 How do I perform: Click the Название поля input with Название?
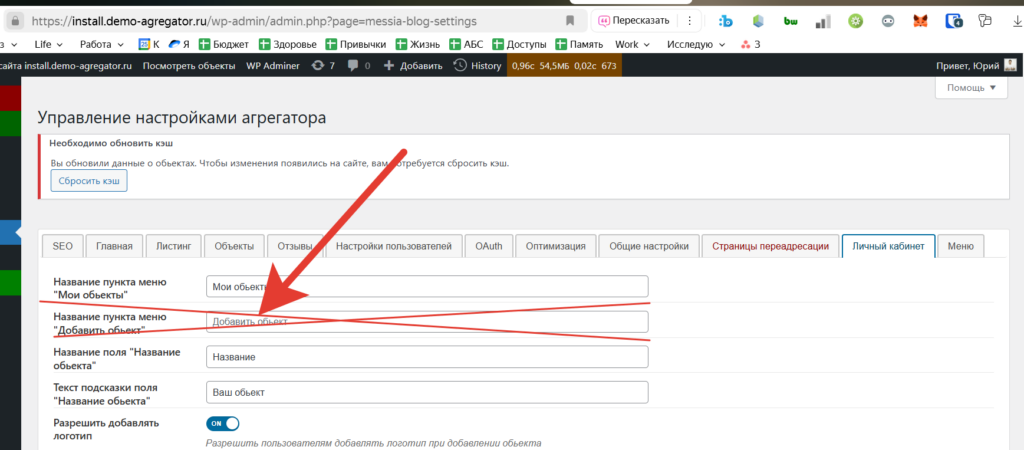(x=426, y=356)
